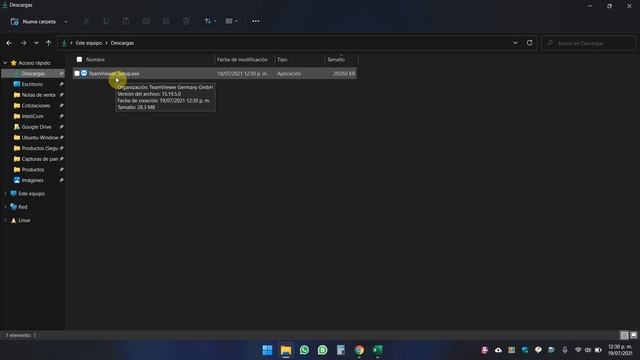Open the Windows Start menu
The height and width of the screenshot is (360, 640).
pos(267,350)
